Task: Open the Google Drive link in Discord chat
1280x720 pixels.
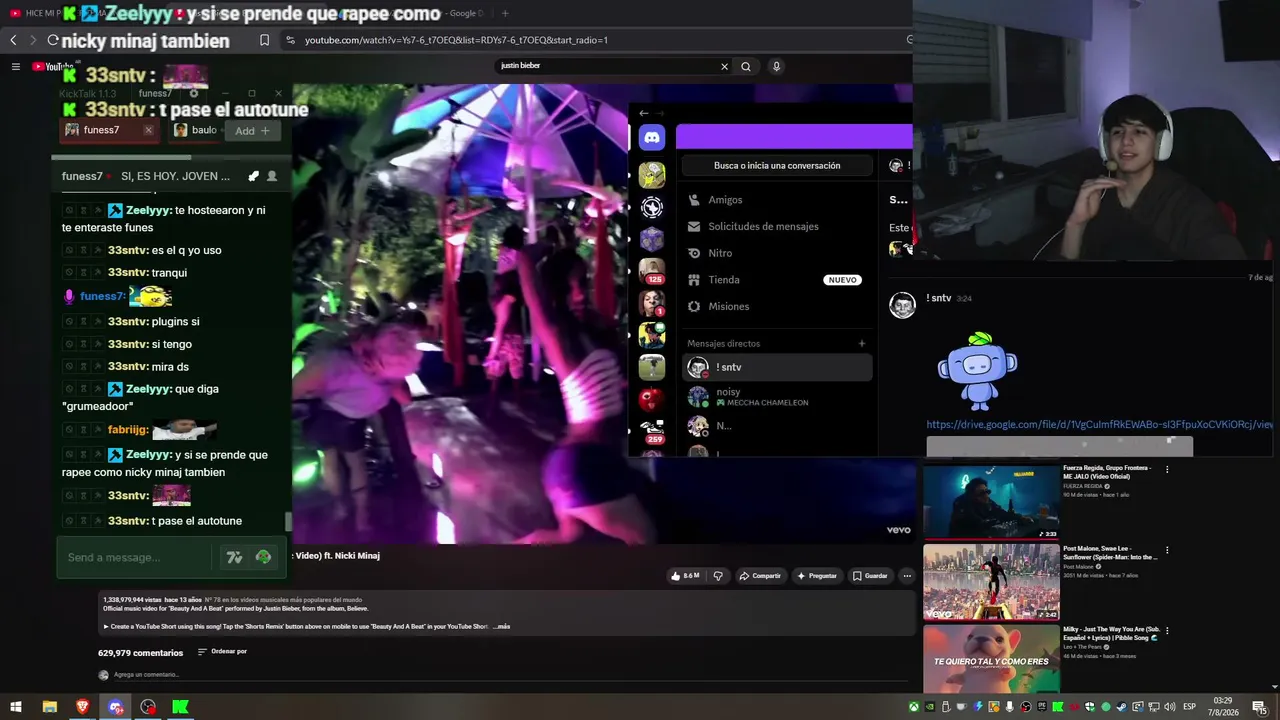Action: [x=1099, y=425]
